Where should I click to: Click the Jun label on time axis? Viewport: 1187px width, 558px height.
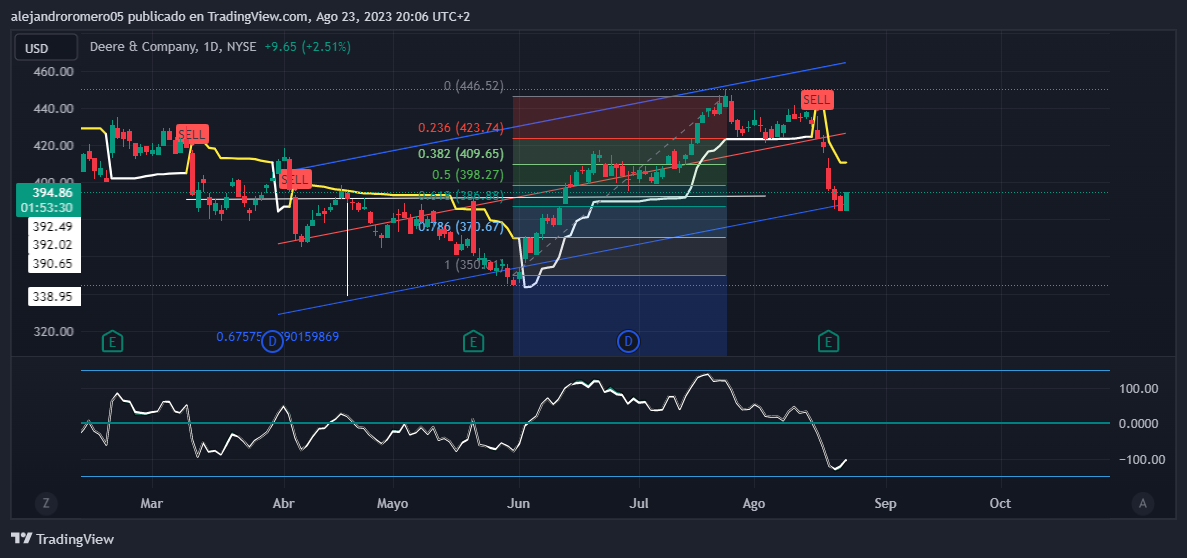[x=519, y=503]
